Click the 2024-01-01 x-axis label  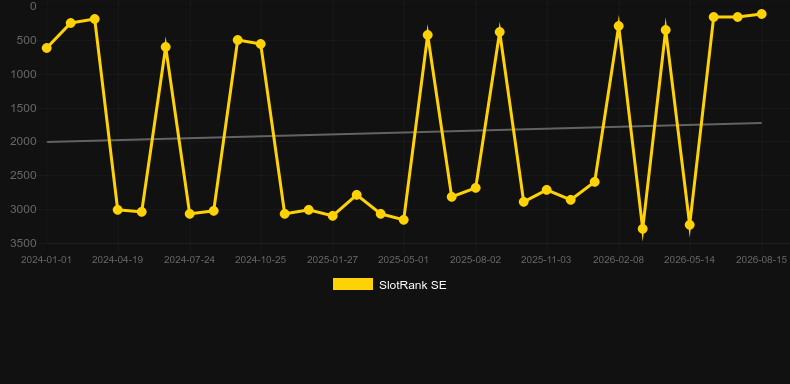(46, 260)
